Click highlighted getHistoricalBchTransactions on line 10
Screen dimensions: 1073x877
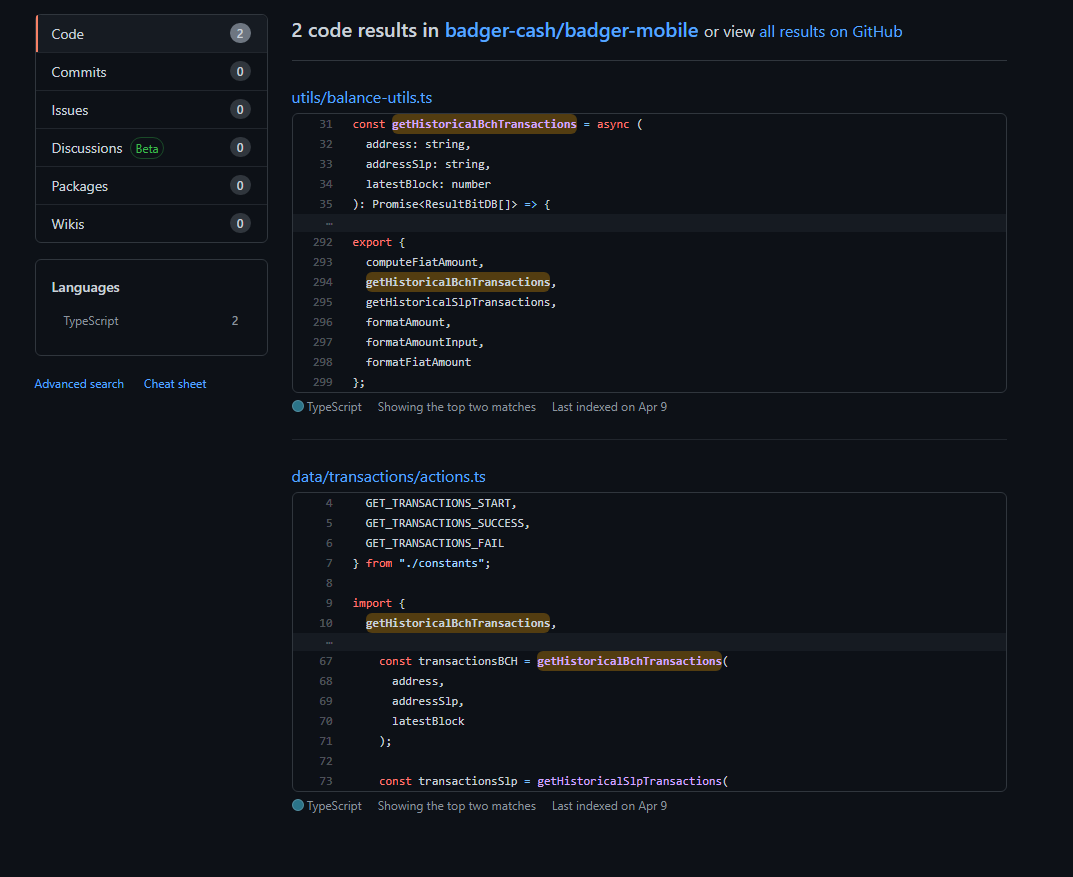pos(458,623)
